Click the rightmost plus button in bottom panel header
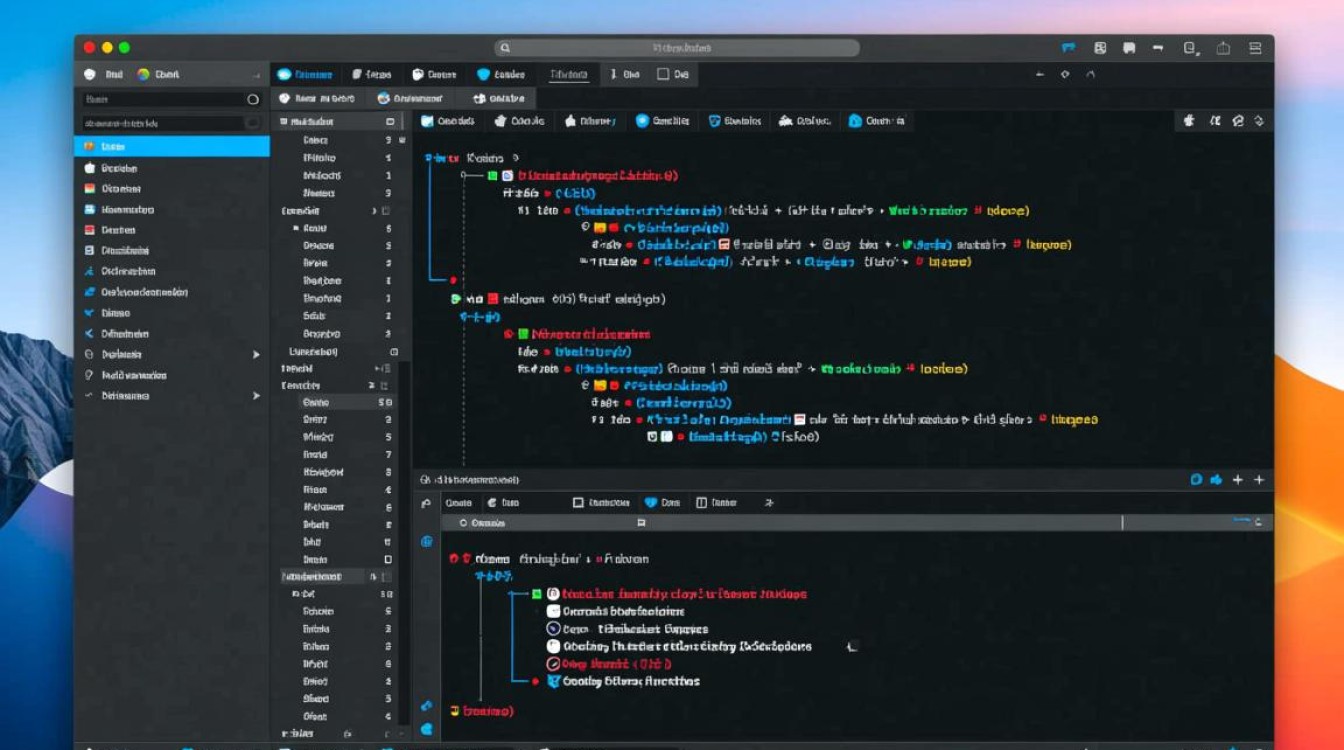The image size is (1344, 750). [x=1258, y=480]
